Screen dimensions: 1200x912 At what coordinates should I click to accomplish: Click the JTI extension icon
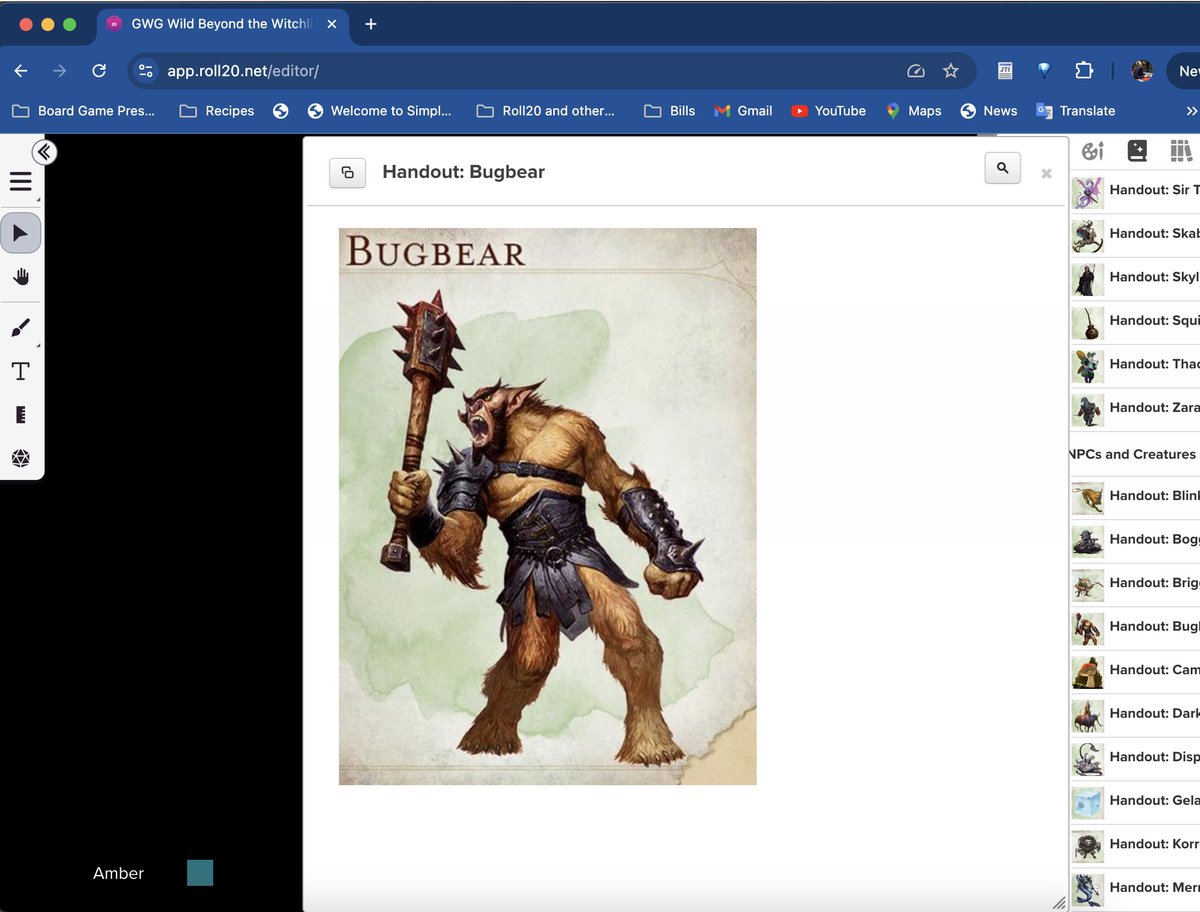click(1005, 71)
